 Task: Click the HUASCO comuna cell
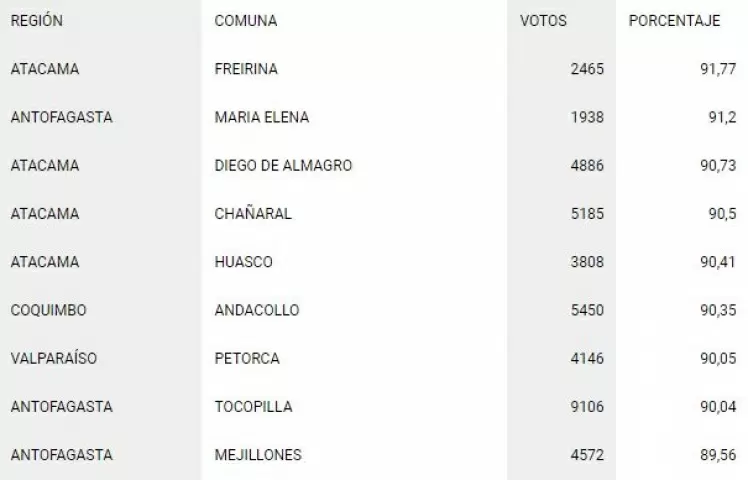click(x=244, y=261)
